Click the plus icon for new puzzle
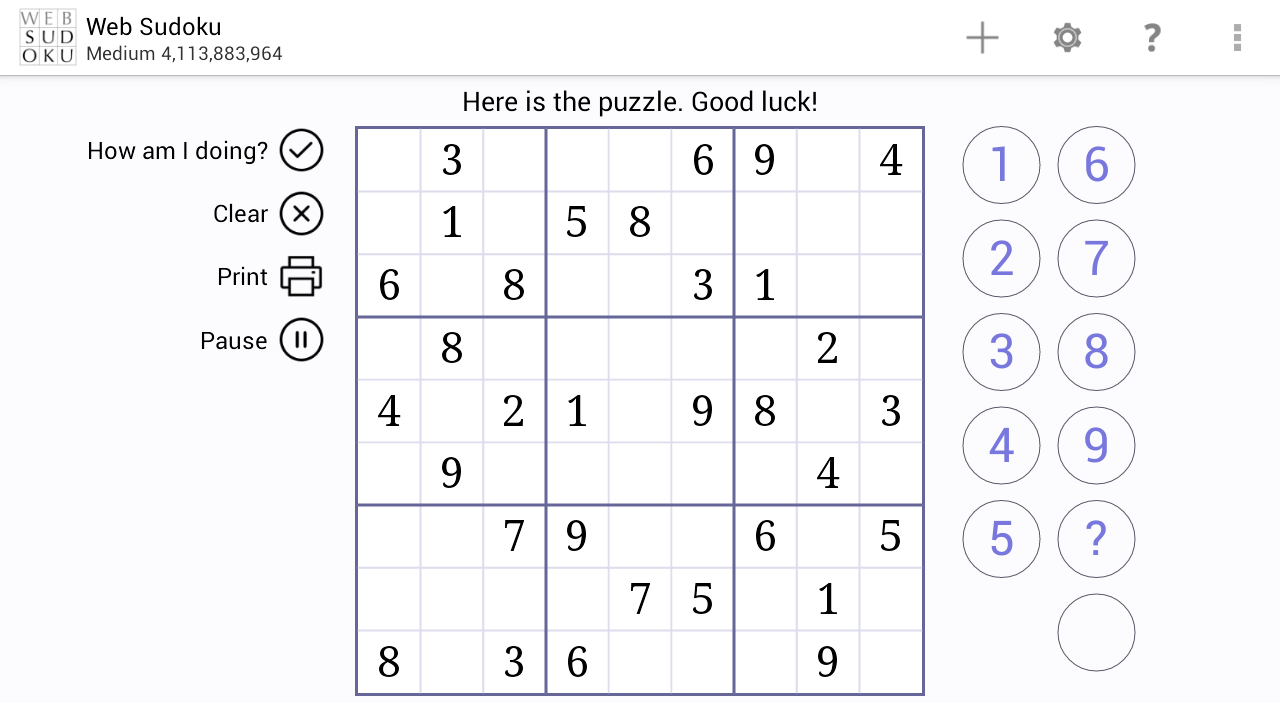This screenshot has width=1280, height=703. (x=982, y=38)
